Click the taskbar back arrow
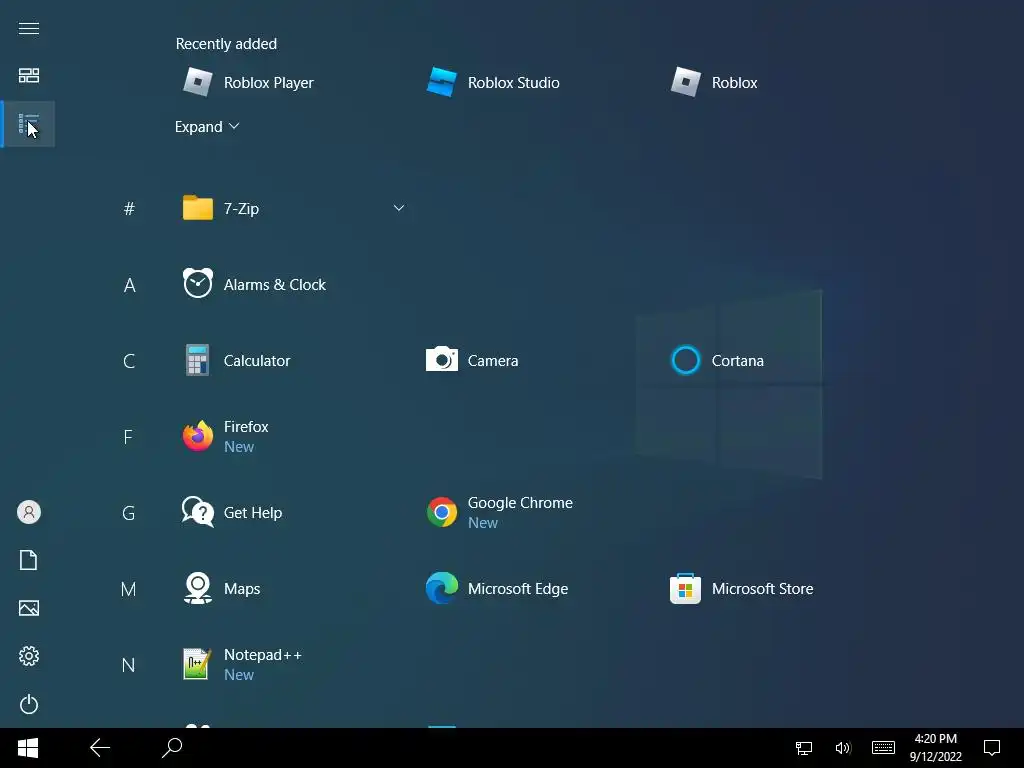The height and width of the screenshot is (768, 1024). click(x=100, y=748)
